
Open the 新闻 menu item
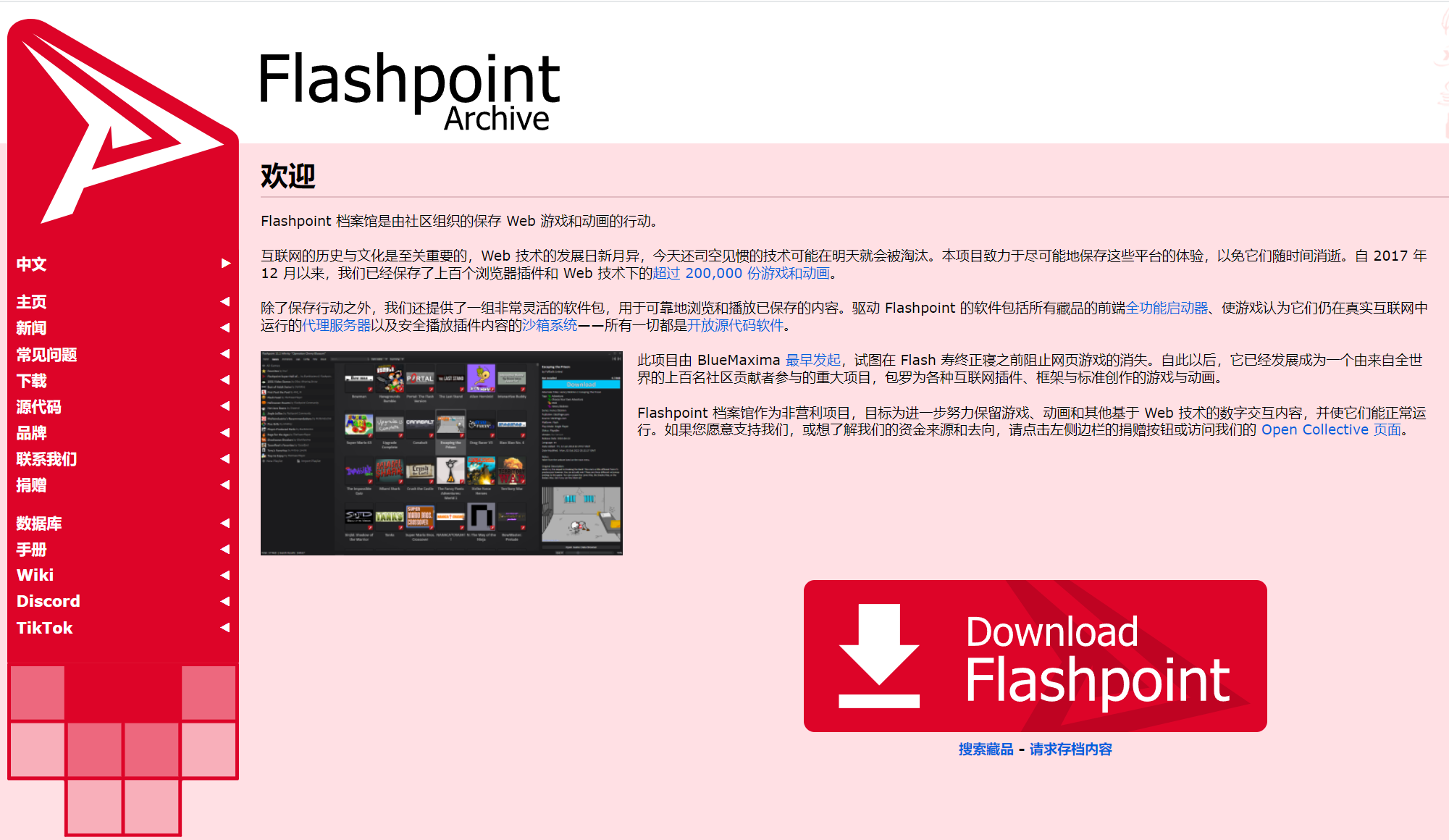32,328
